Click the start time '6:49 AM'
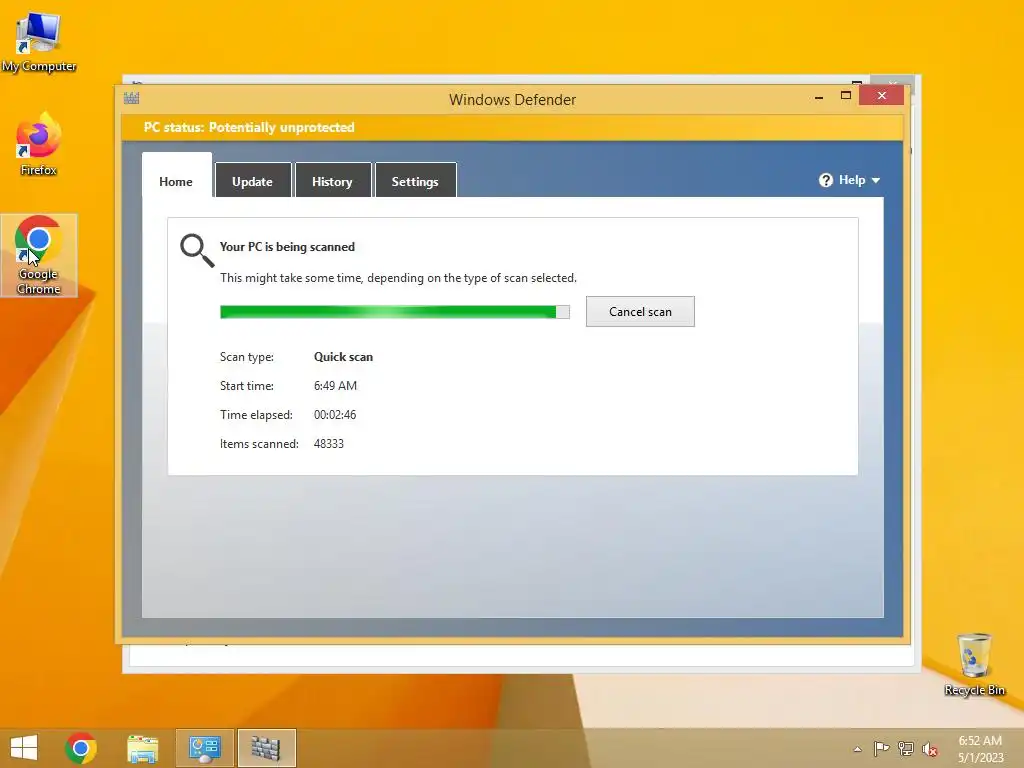Viewport: 1024px width, 768px height. (x=335, y=386)
